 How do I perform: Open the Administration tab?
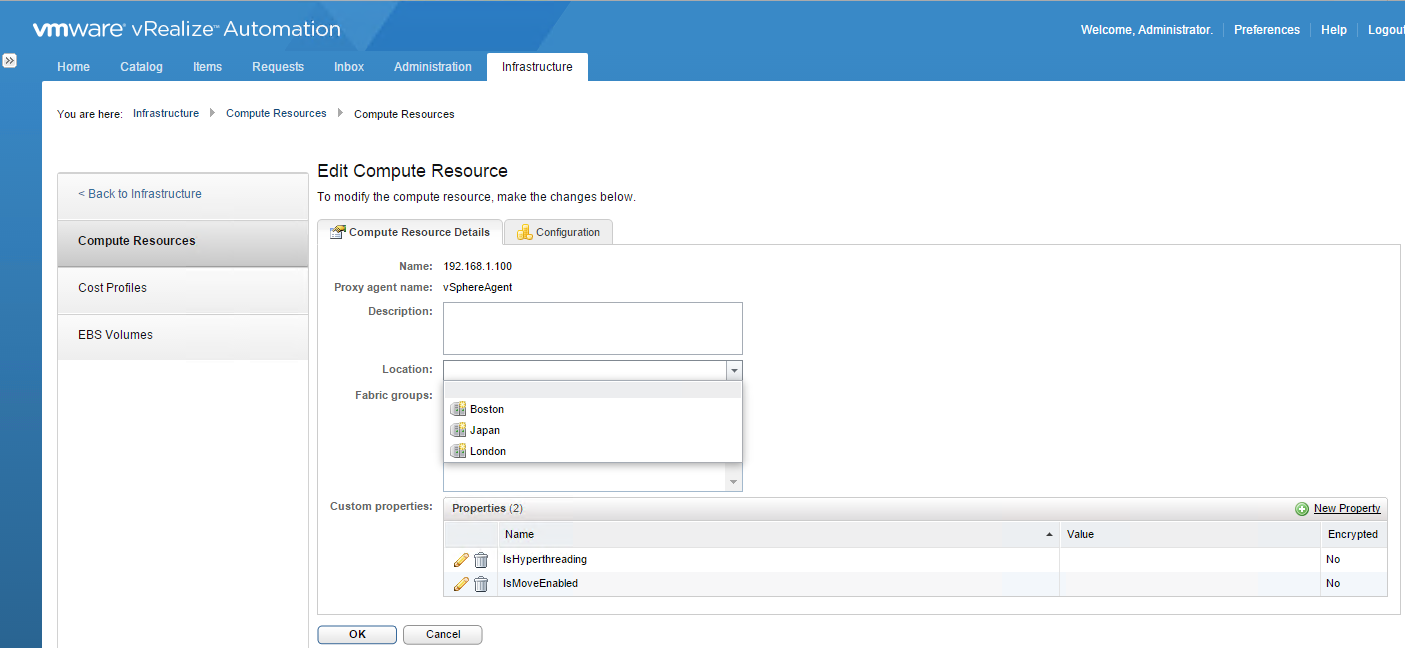coord(433,67)
